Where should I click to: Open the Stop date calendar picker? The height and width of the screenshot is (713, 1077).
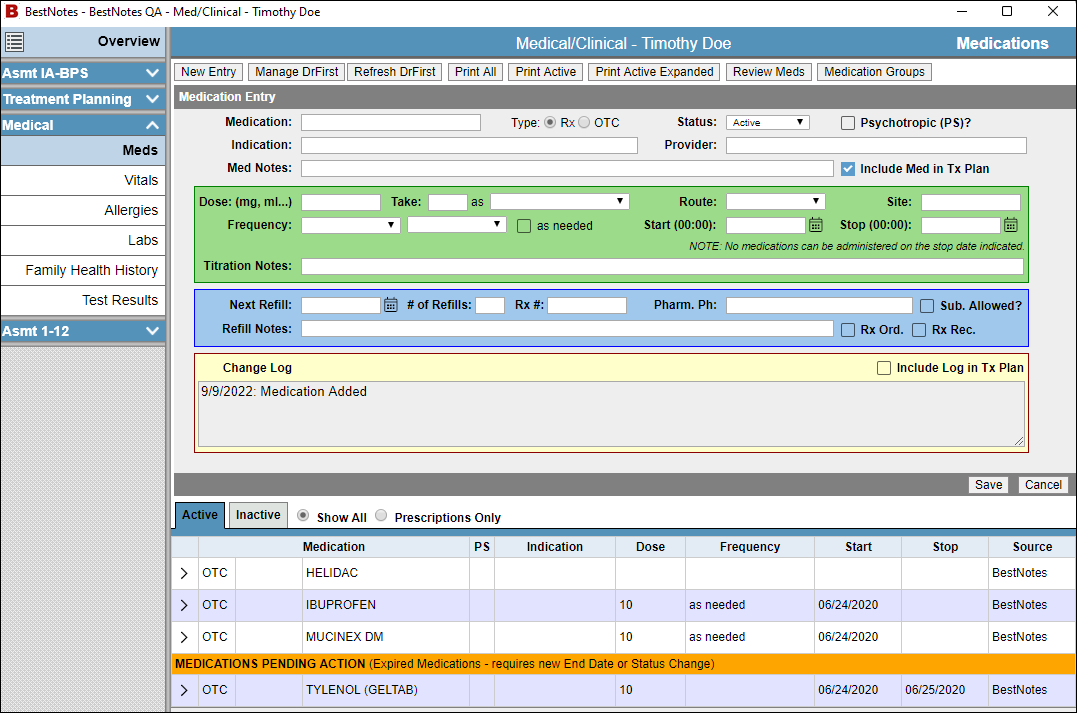coord(1010,225)
